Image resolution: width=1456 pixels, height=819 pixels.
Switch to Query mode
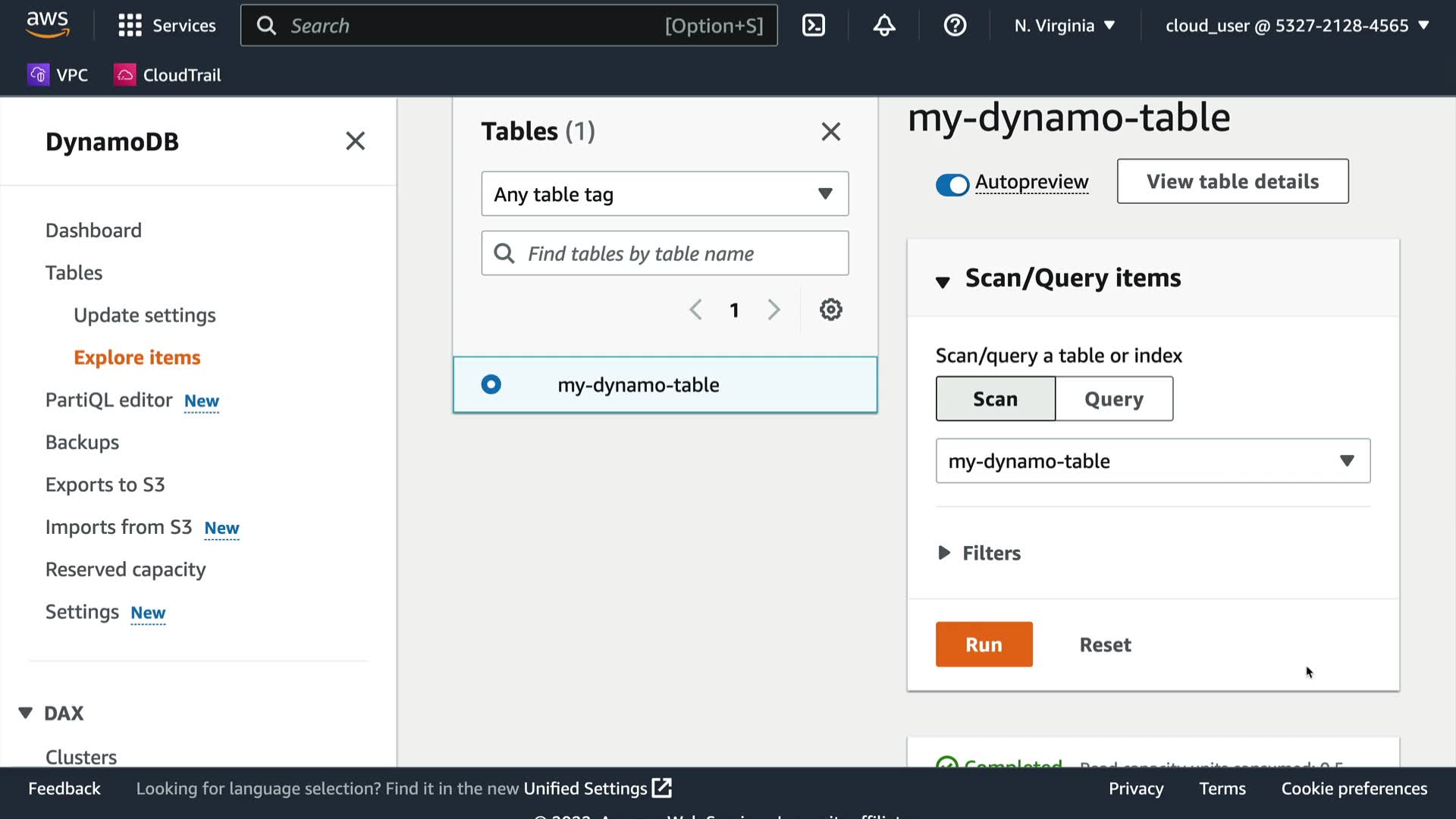pyautogui.click(x=1113, y=399)
